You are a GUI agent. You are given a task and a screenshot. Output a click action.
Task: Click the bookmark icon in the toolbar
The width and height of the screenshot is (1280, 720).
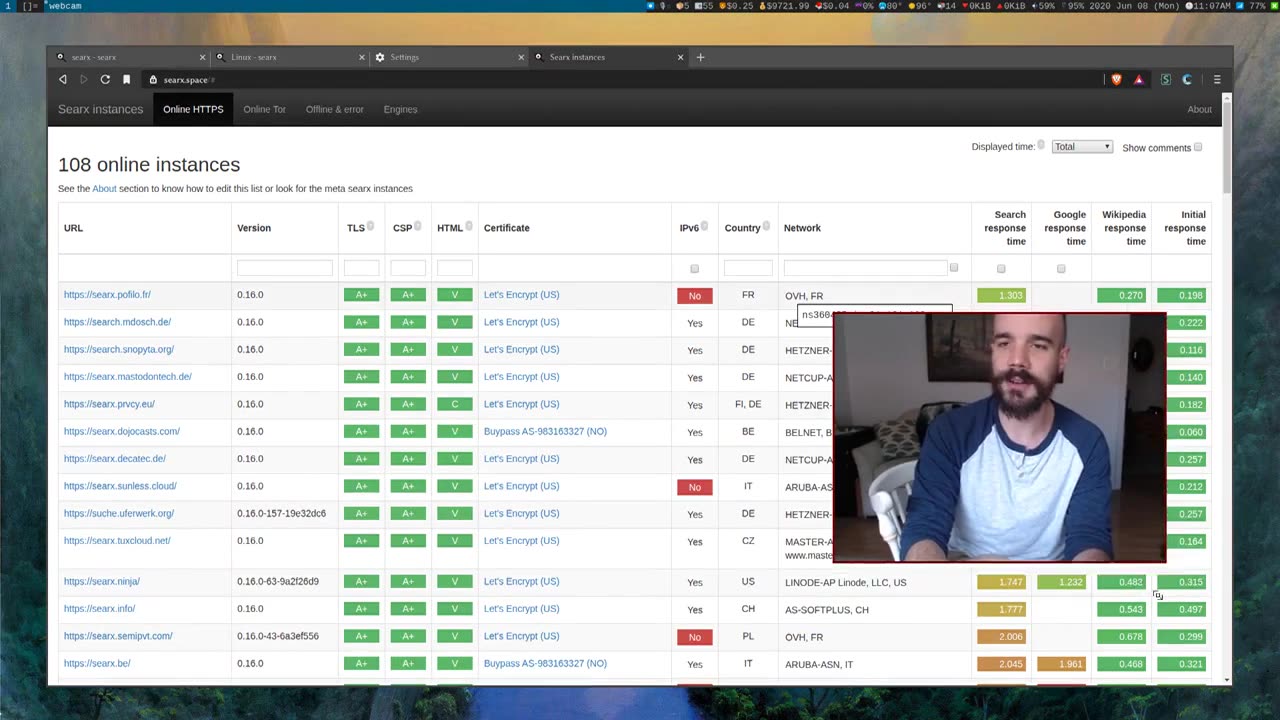click(x=126, y=79)
